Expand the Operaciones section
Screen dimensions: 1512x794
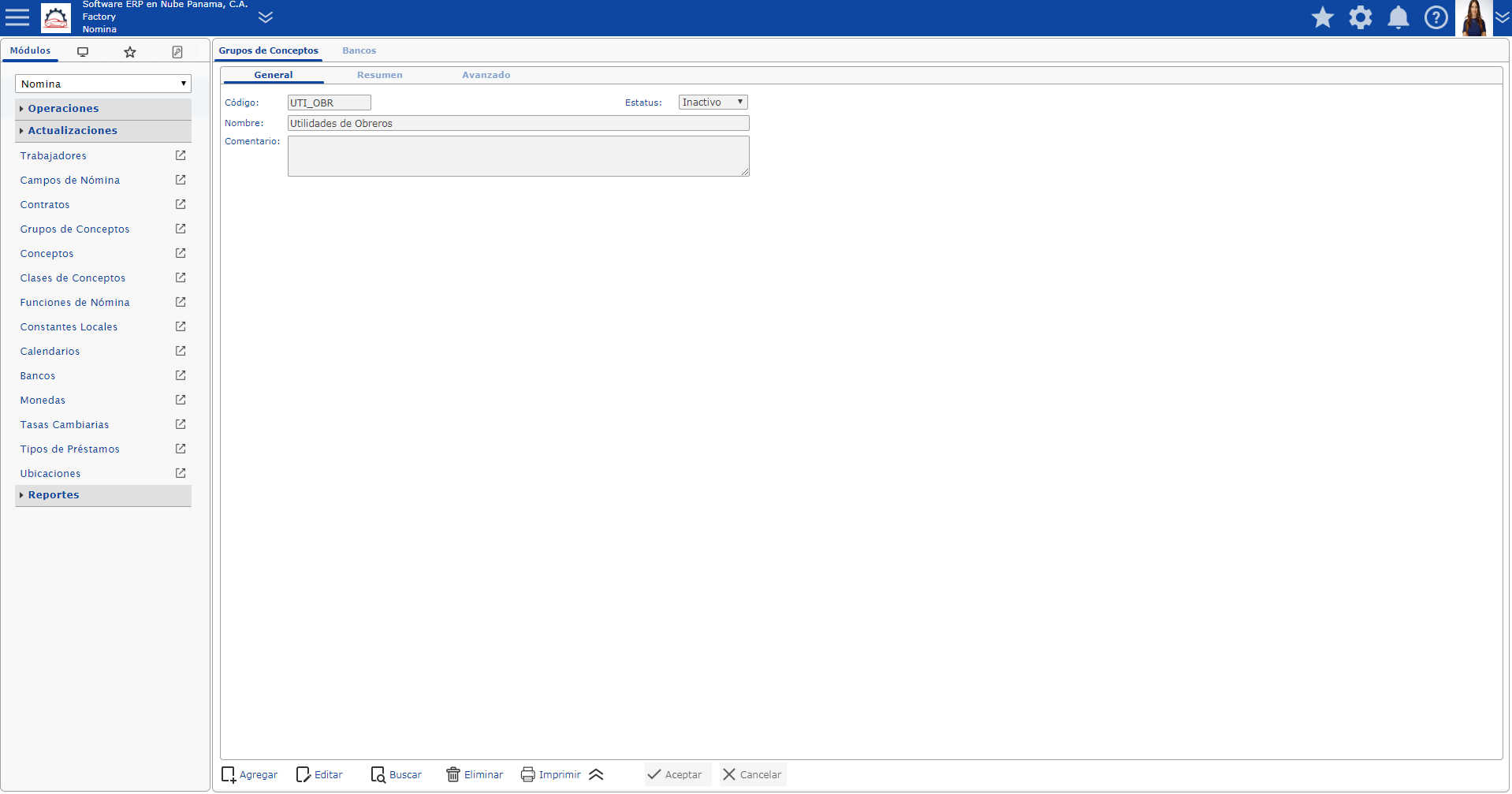coord(63,109)
